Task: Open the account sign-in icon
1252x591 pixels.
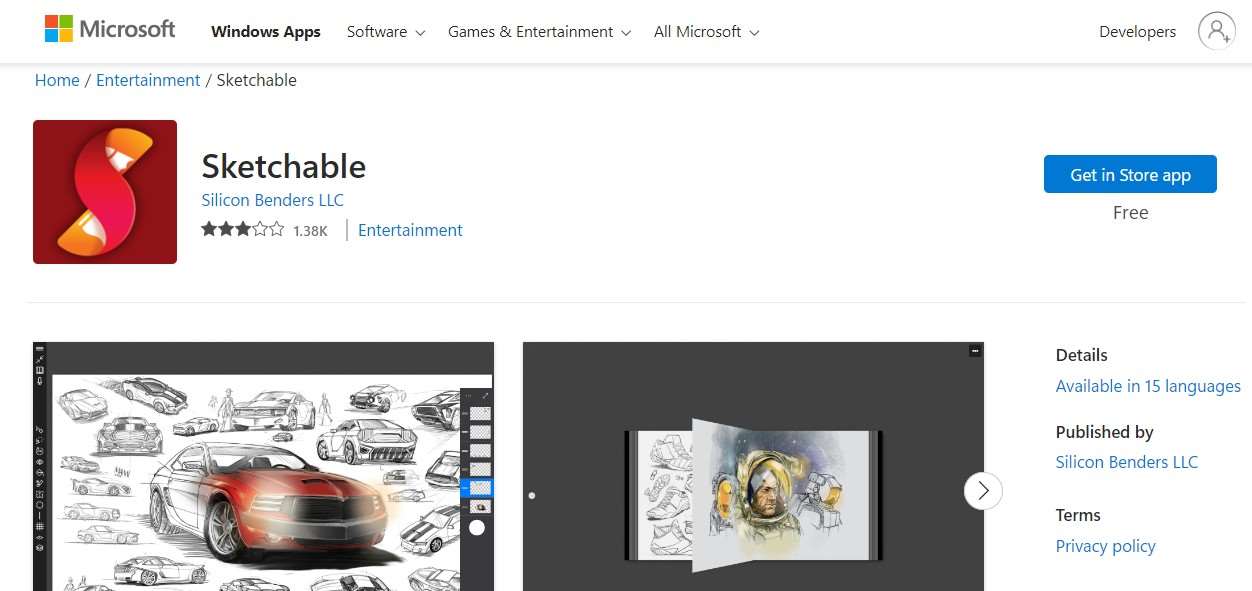Action: (1216, 31)
